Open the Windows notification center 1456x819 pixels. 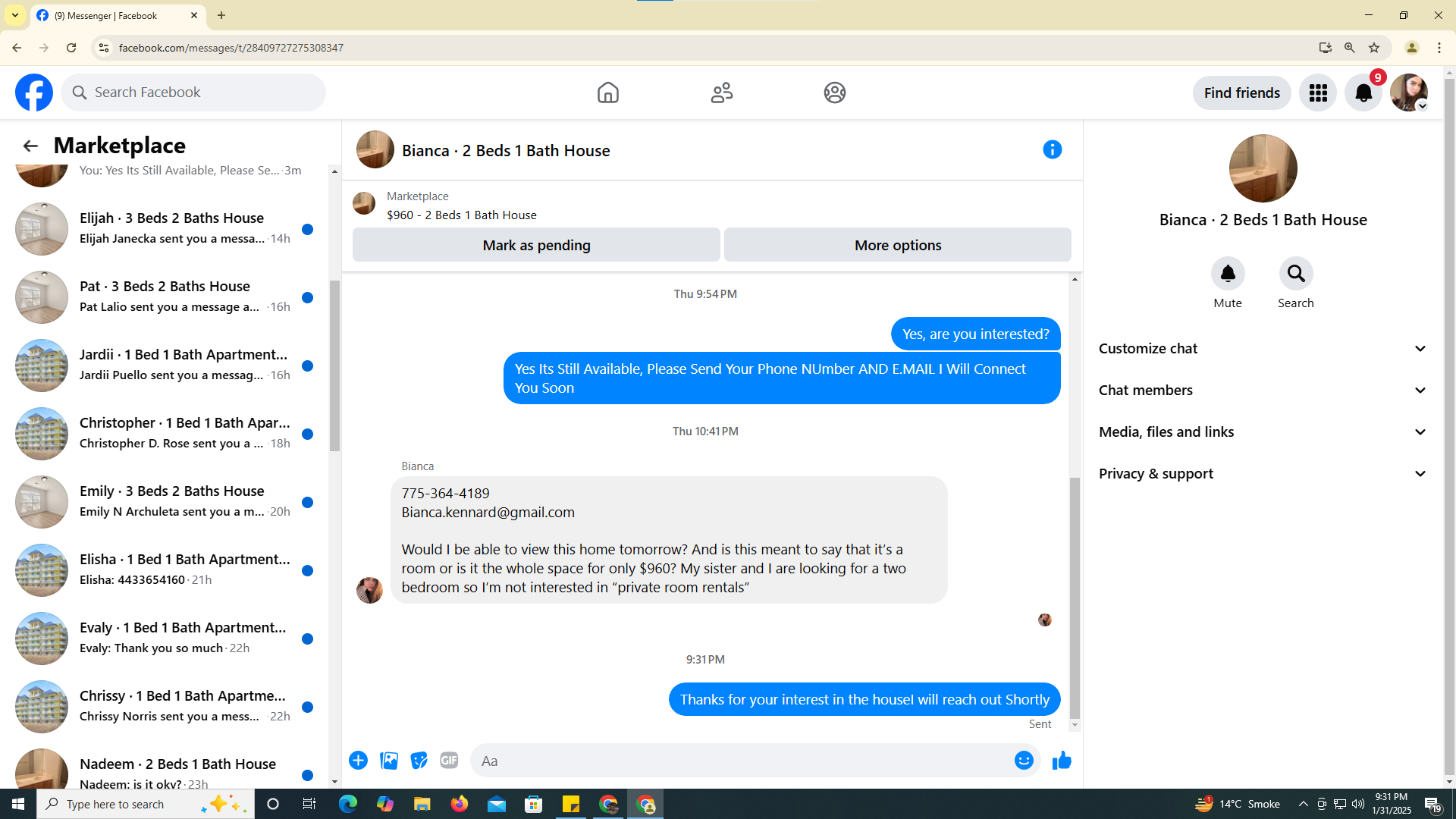pos(1432,804)
